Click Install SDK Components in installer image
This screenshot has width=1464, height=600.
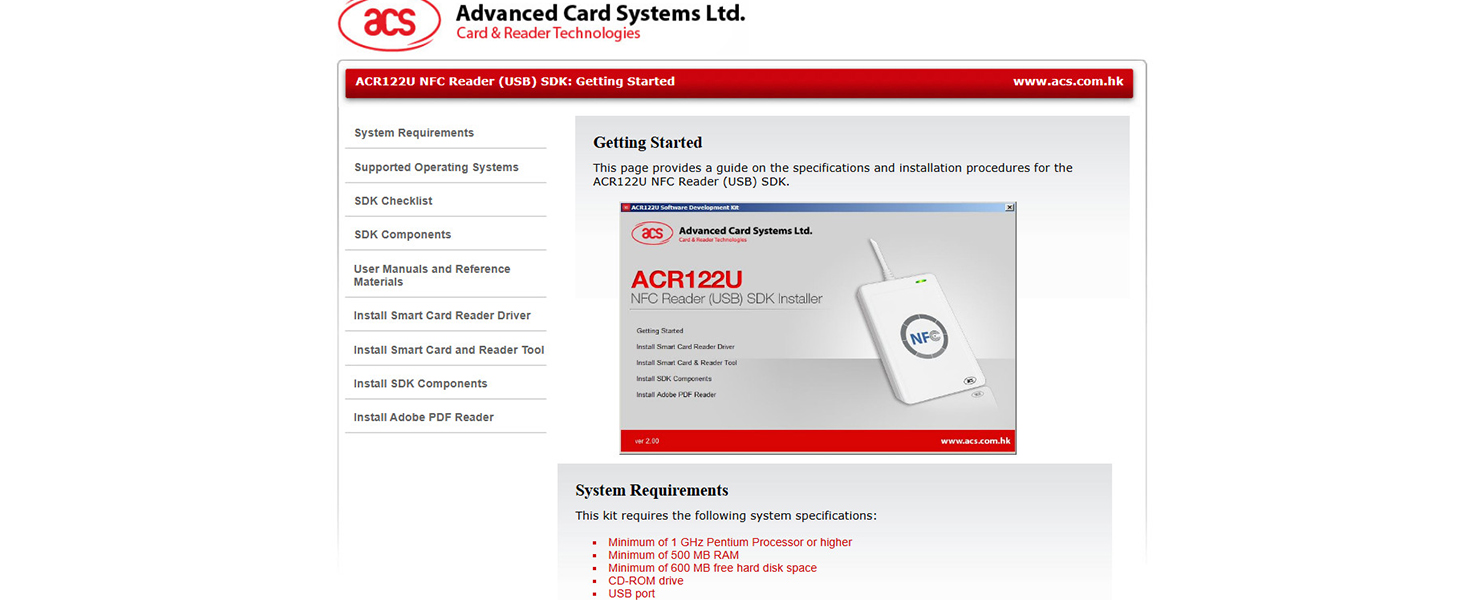[x=674, y=379]
